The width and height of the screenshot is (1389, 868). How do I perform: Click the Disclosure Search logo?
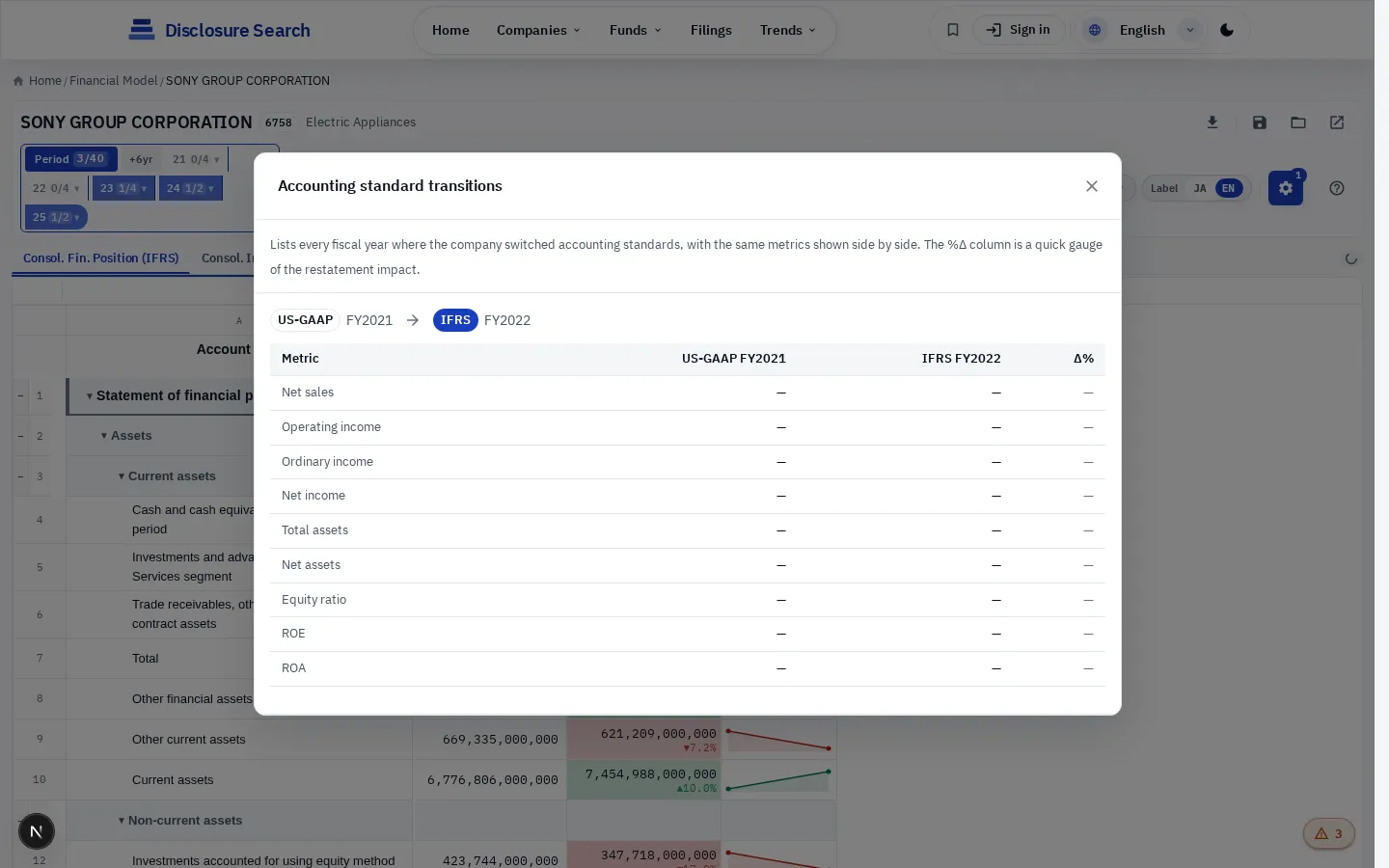pyautogui.click(x=220, y=30)
